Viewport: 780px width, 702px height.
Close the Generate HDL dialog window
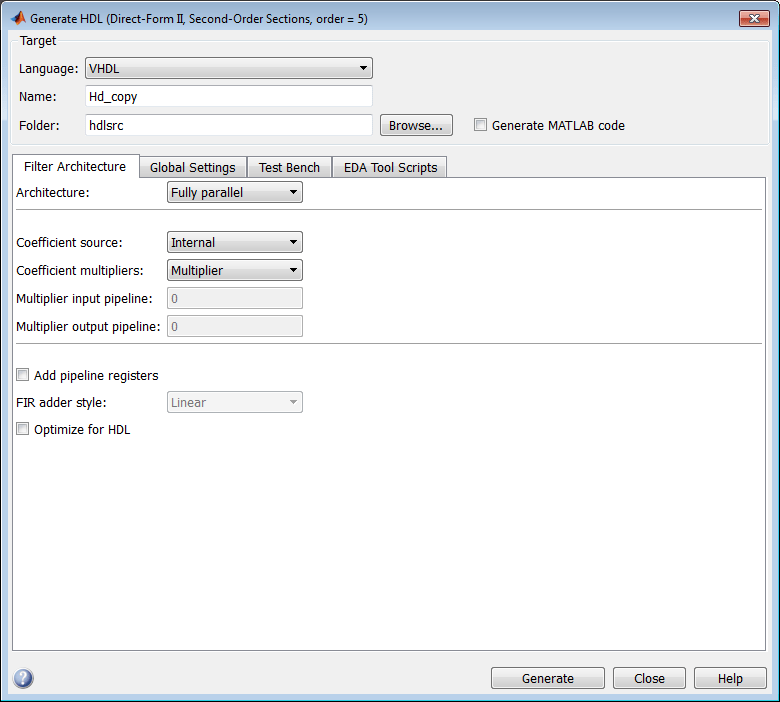(754, 18)
